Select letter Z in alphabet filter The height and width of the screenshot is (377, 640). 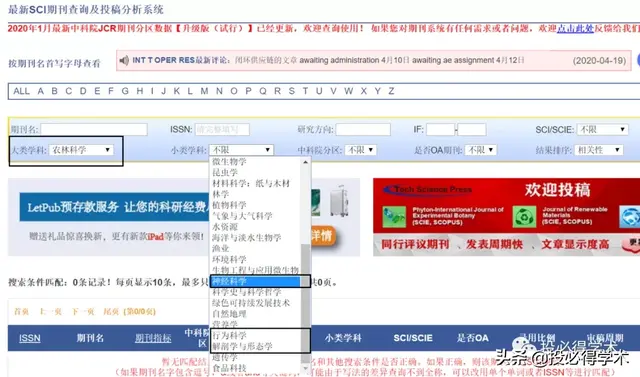[x=391, y=91]
